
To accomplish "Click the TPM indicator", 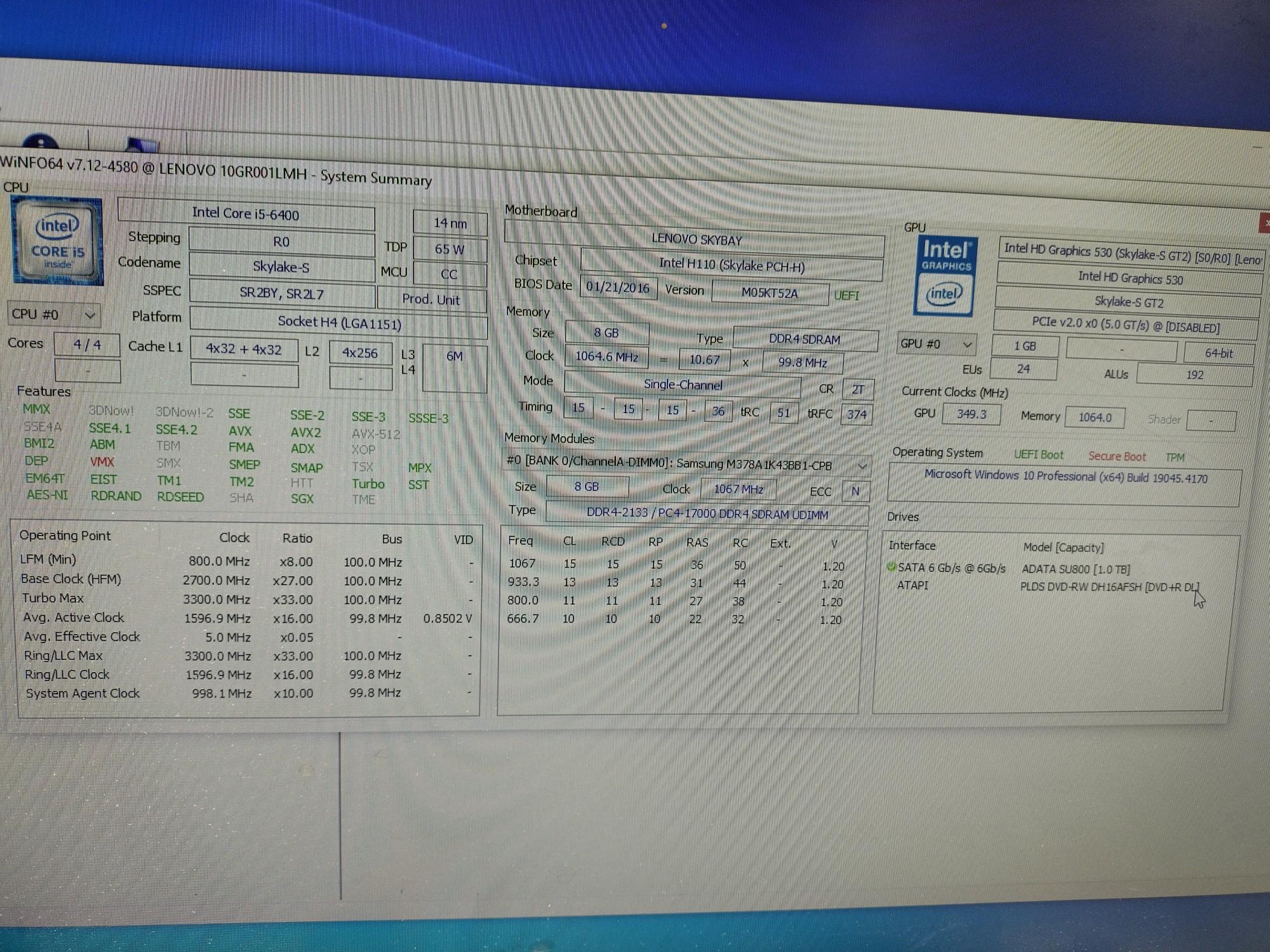I will click(x=1175, y=458).
